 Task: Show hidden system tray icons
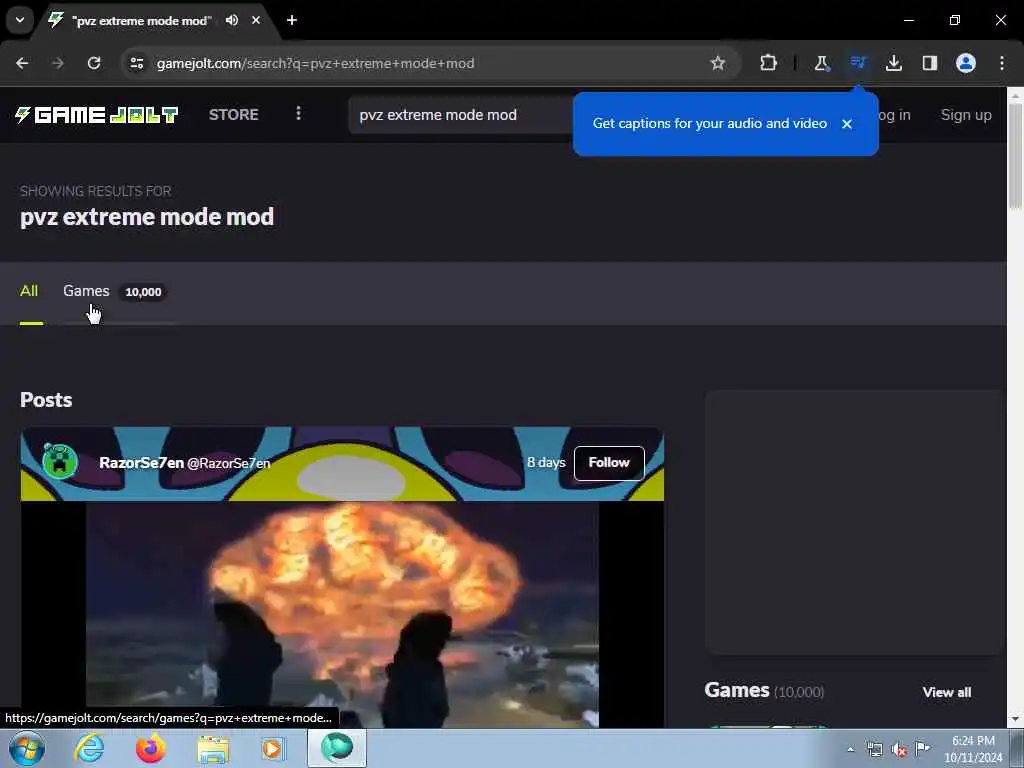point(850,750)
